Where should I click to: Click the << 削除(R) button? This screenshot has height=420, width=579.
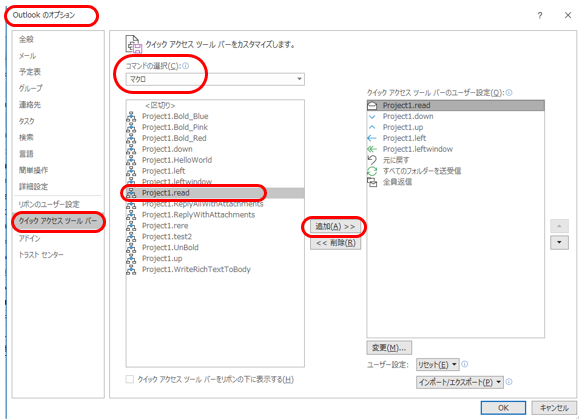click(x=335, y=243)
